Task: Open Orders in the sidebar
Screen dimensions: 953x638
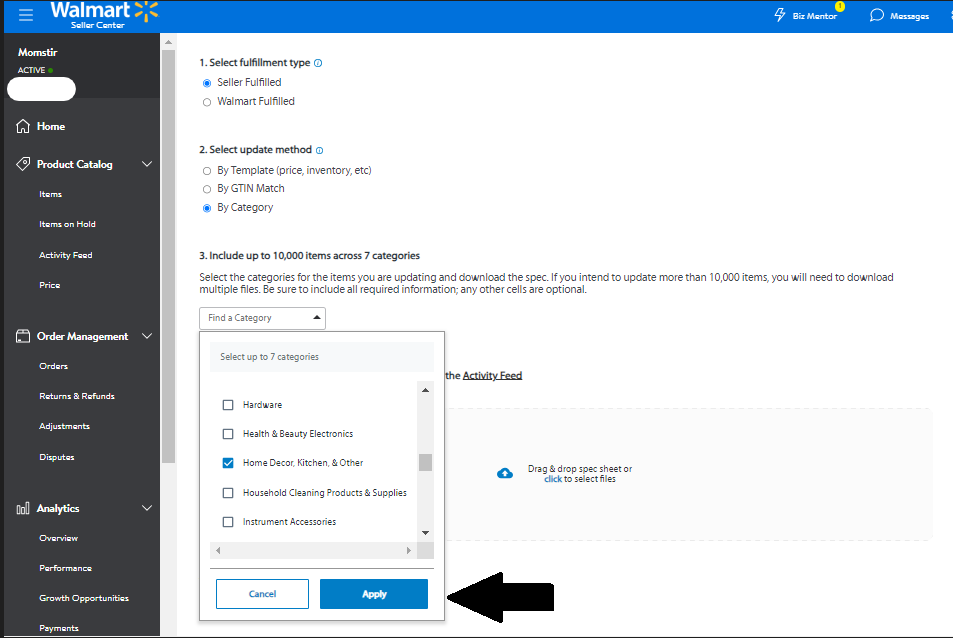Action: [x=53, y=366]
